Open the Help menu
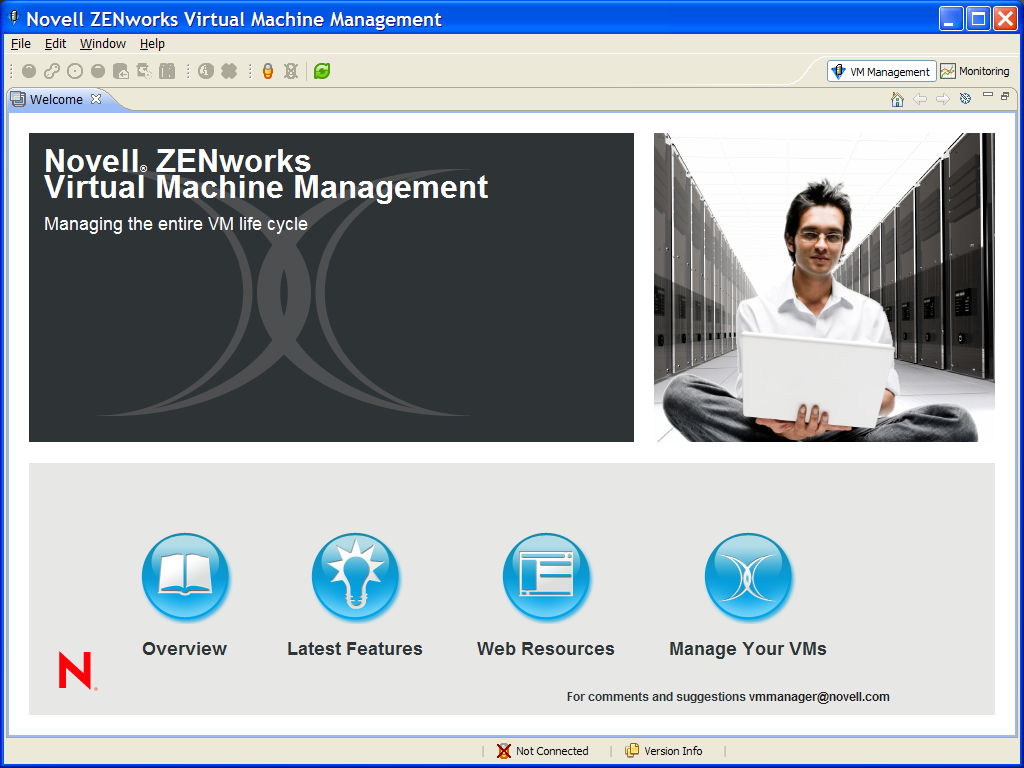This screenshot has height=768, width=1024. [x=152, y=43]
